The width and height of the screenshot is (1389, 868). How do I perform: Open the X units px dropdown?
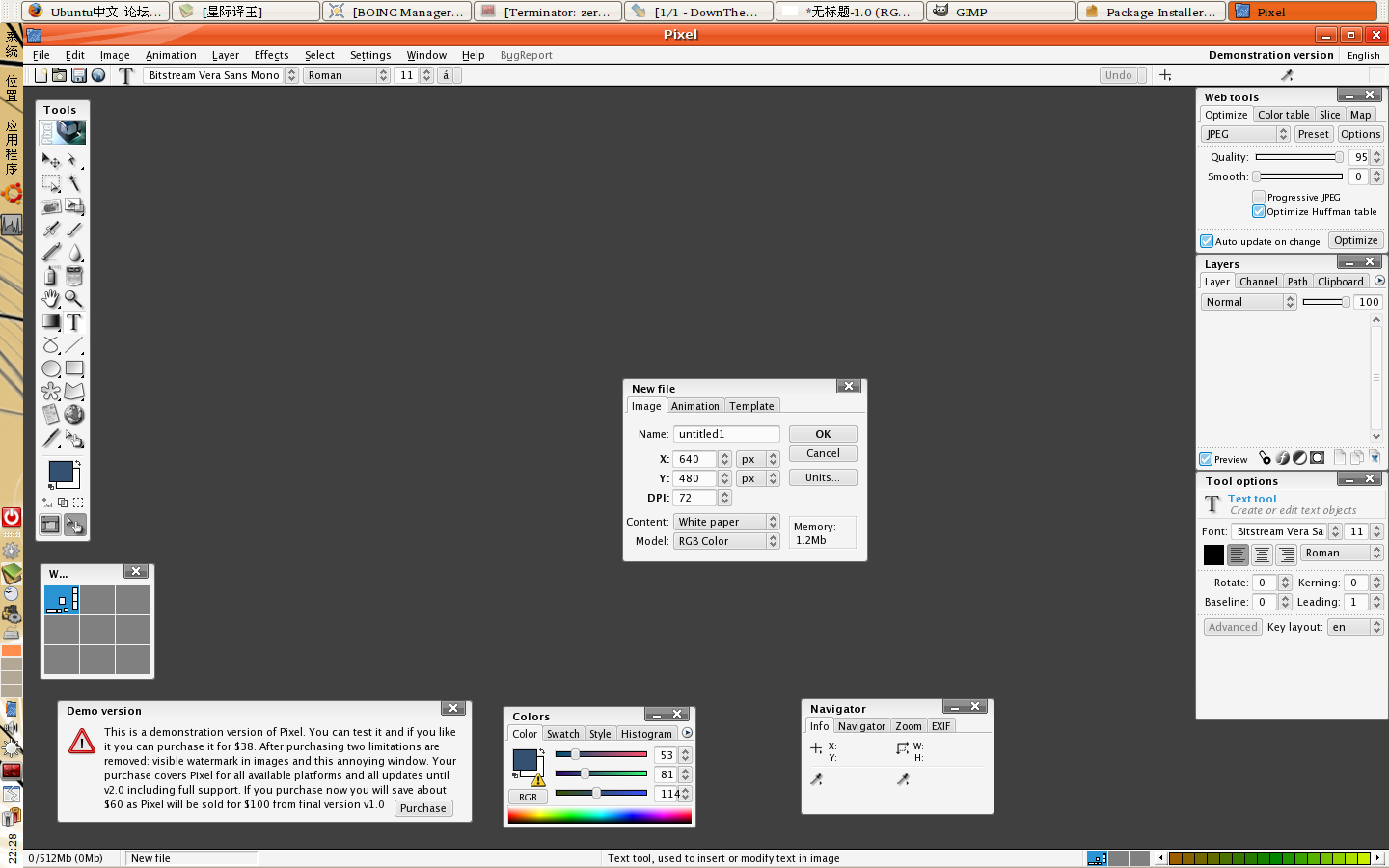point(758,459)
